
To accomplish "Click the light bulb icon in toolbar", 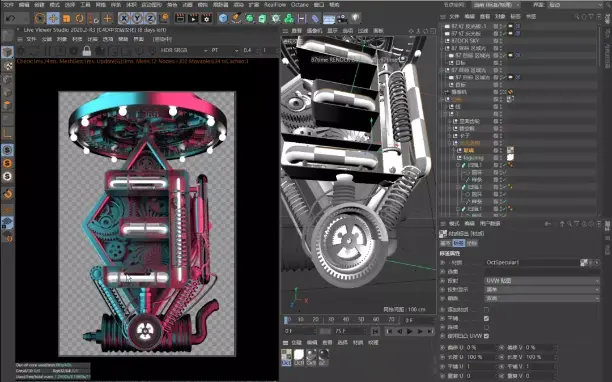I will point(355,18).
